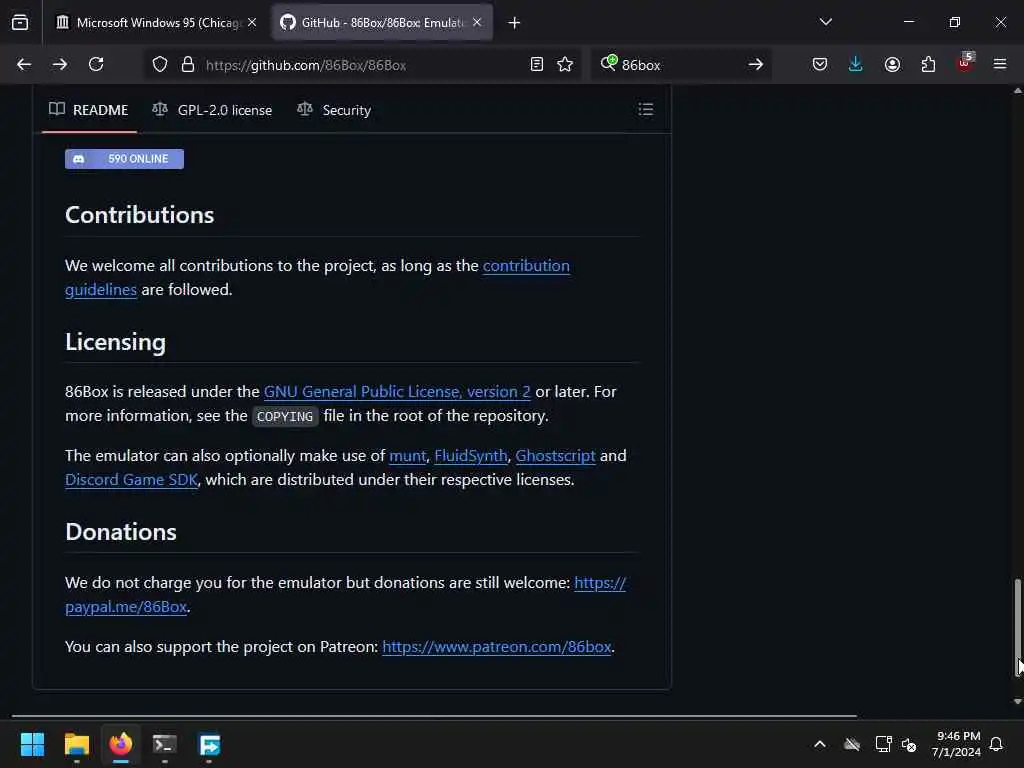Open the Windows Start menu

point(32,744)
